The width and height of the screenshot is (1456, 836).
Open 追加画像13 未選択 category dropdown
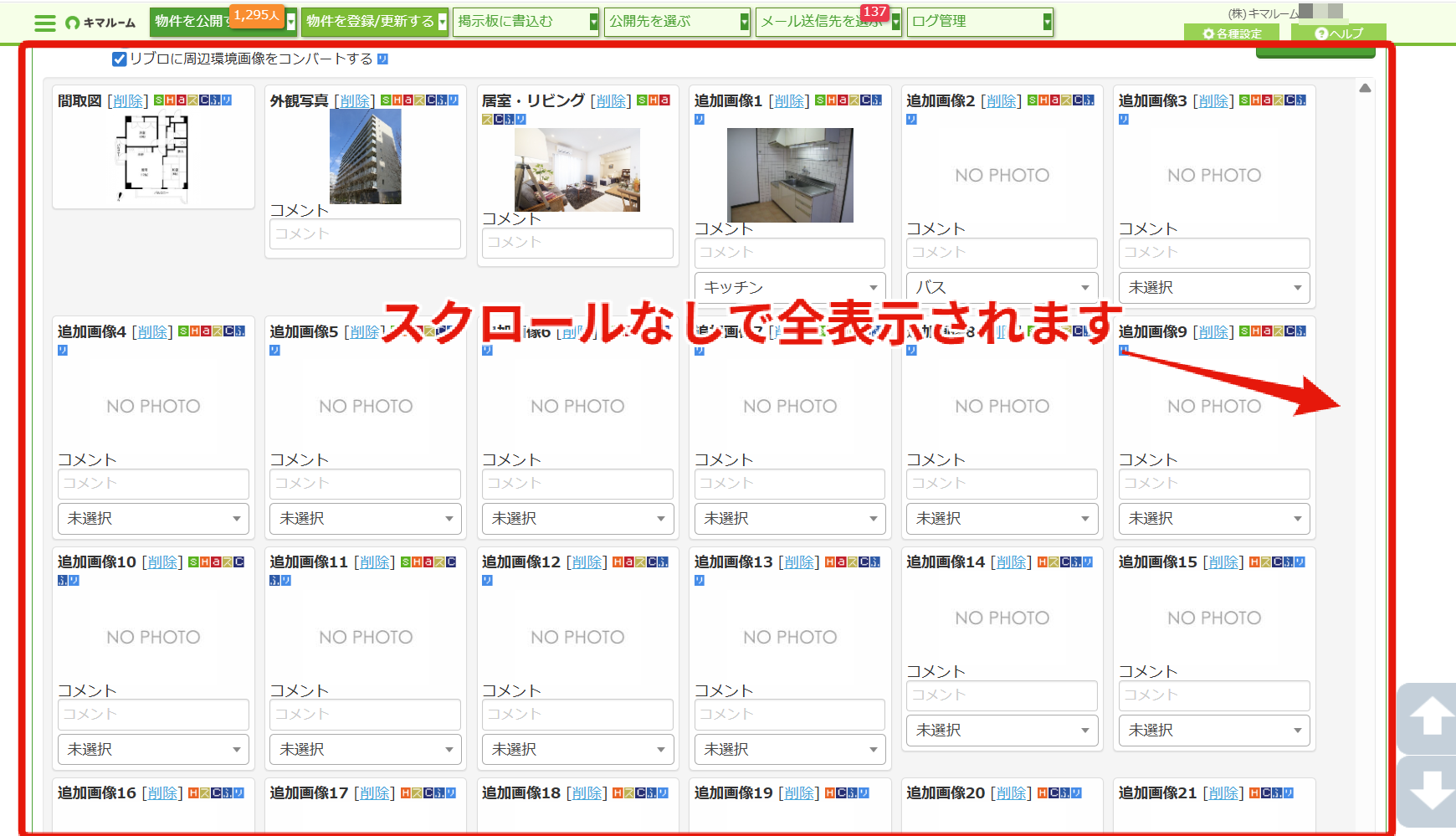coord(789,749)
